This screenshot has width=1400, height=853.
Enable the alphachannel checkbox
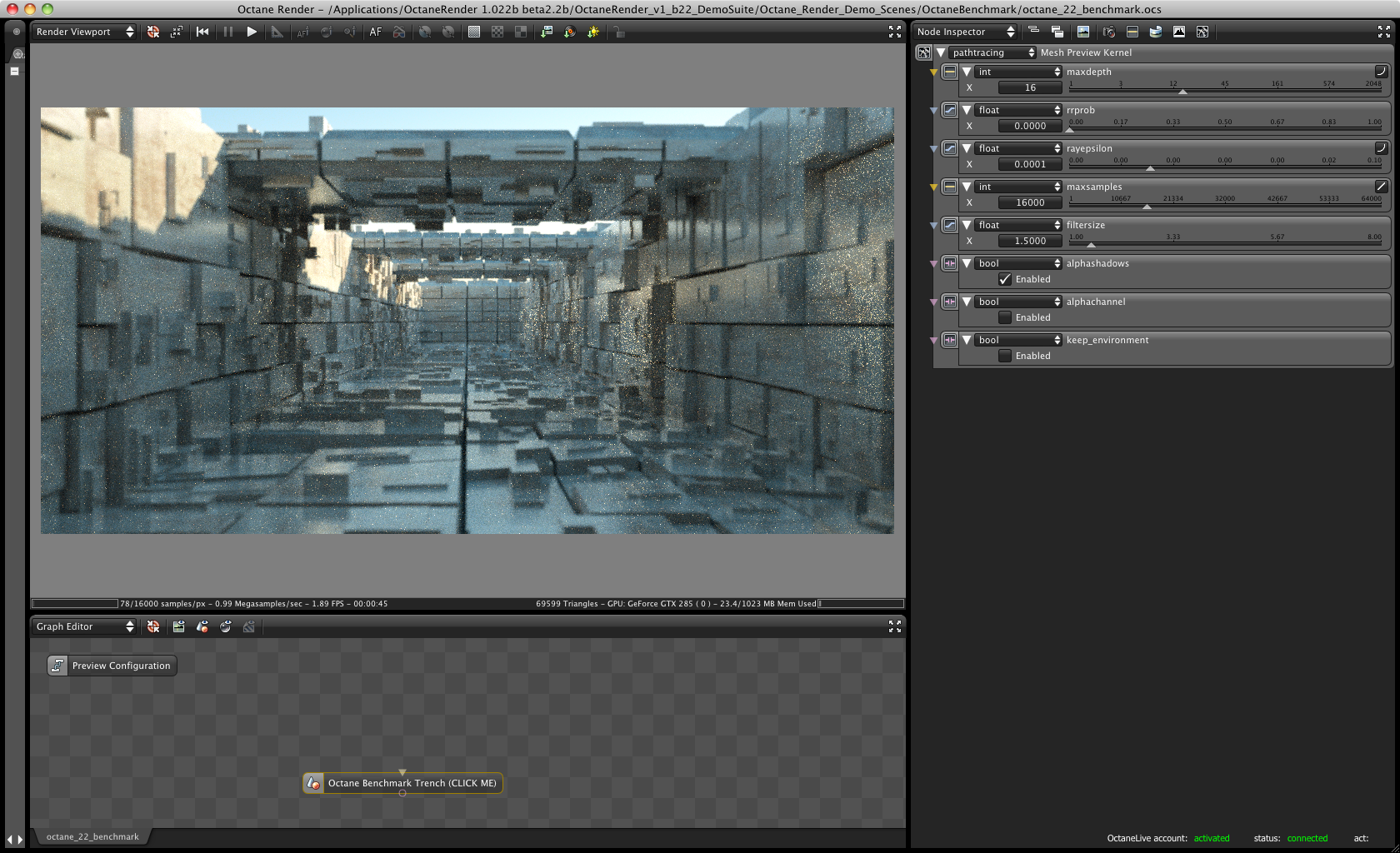[x=1005, y=318]
